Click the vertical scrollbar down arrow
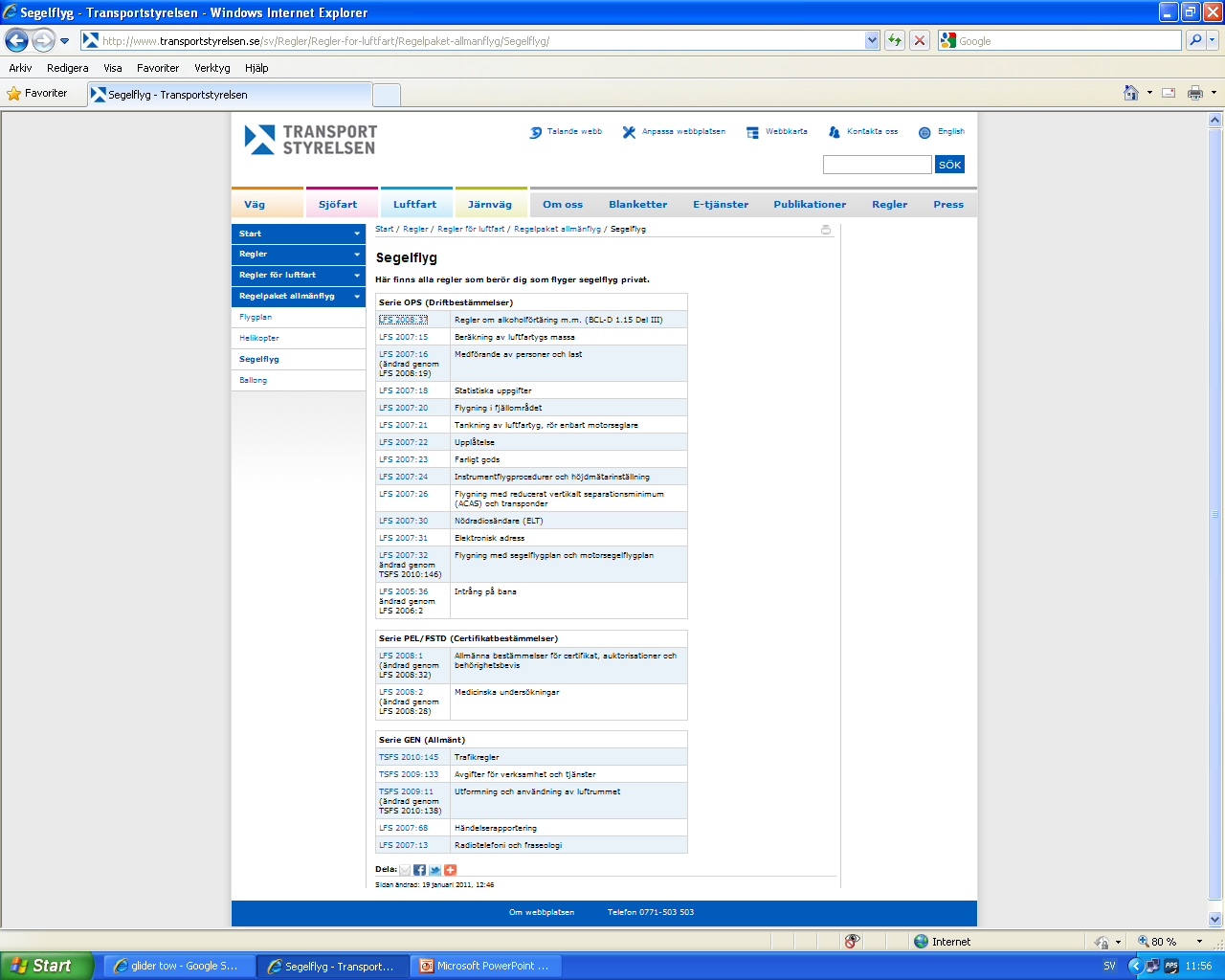This screenshot has height=980, width=1225. [x=1215, y=919]
